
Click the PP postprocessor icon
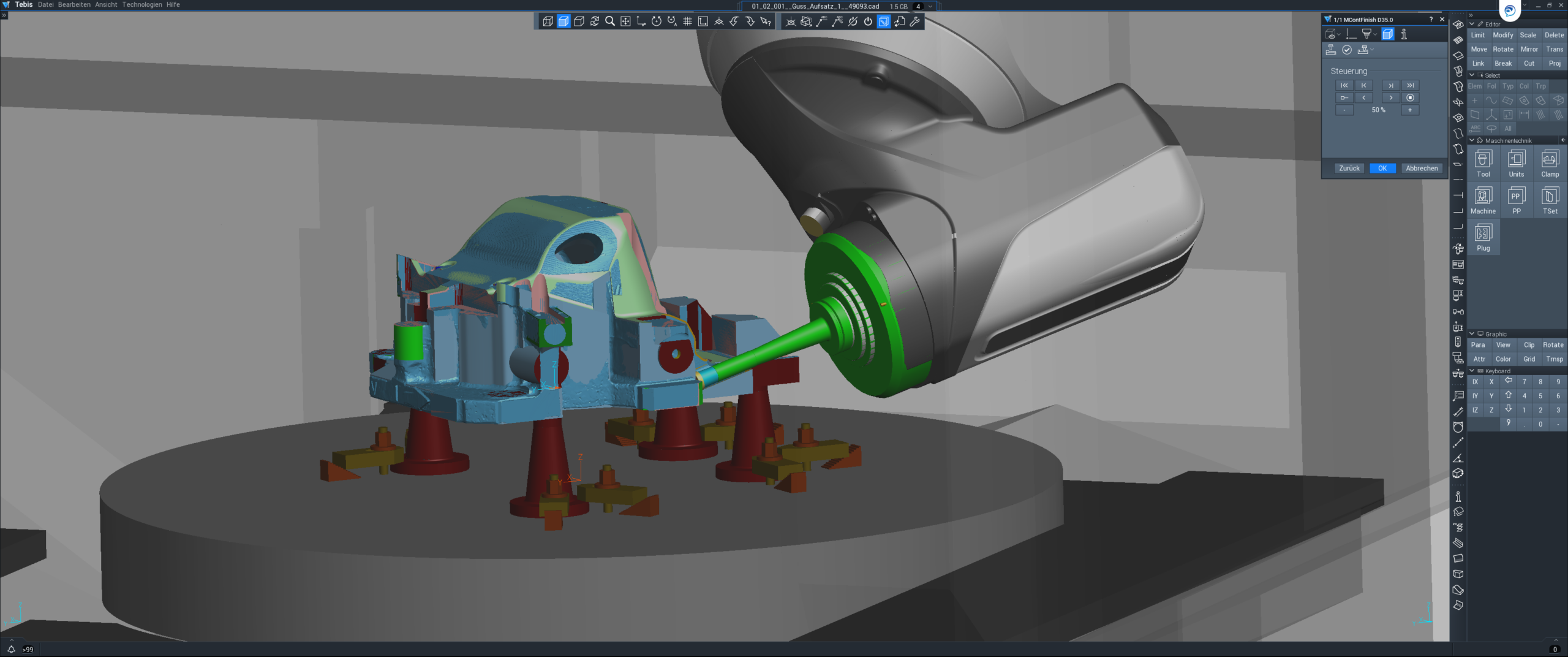coord(1517,200)
